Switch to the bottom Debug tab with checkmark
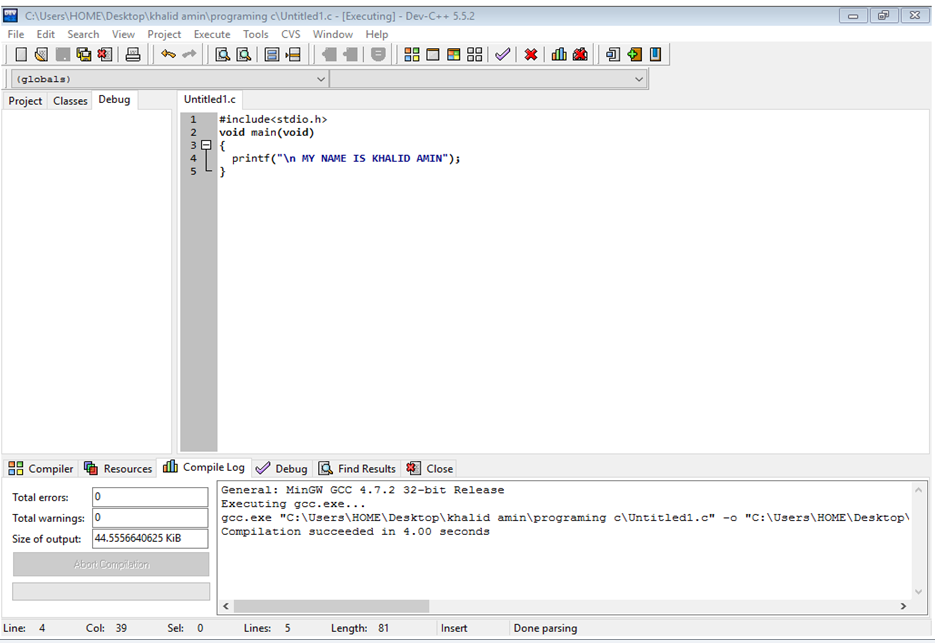935x643 pixels. point(281,469)
